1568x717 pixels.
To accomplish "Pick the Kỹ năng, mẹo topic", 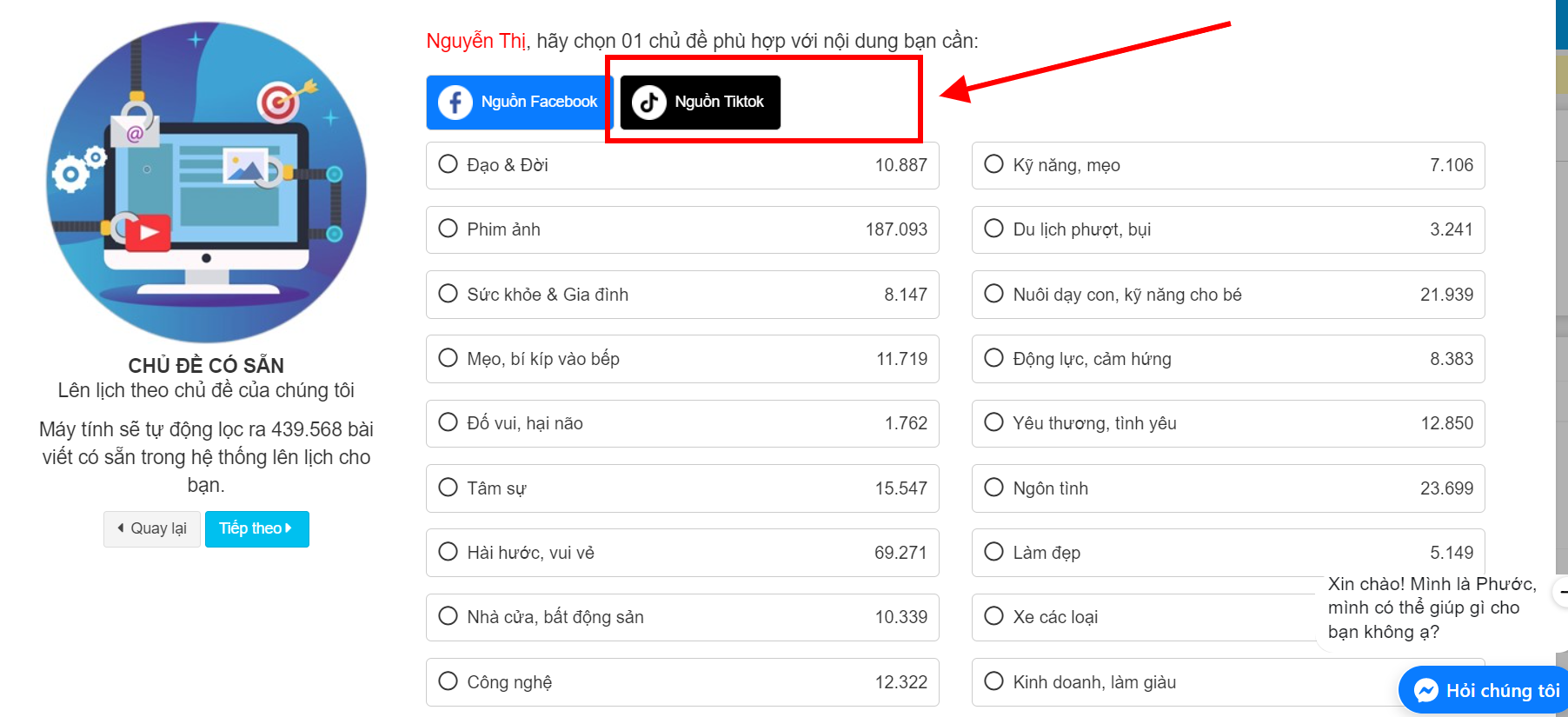I will pyautogui.click(x=993, y=164).
